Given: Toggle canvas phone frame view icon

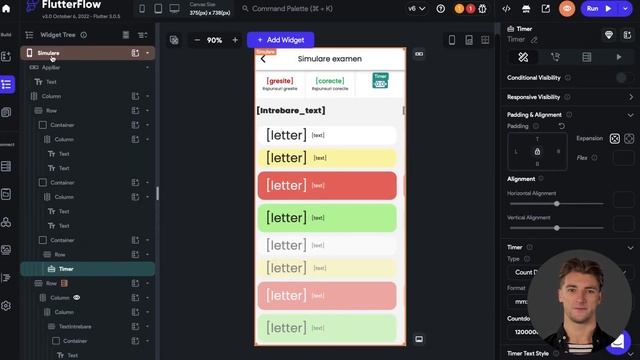Looking at the screenshot, I should tap(452, 40).
